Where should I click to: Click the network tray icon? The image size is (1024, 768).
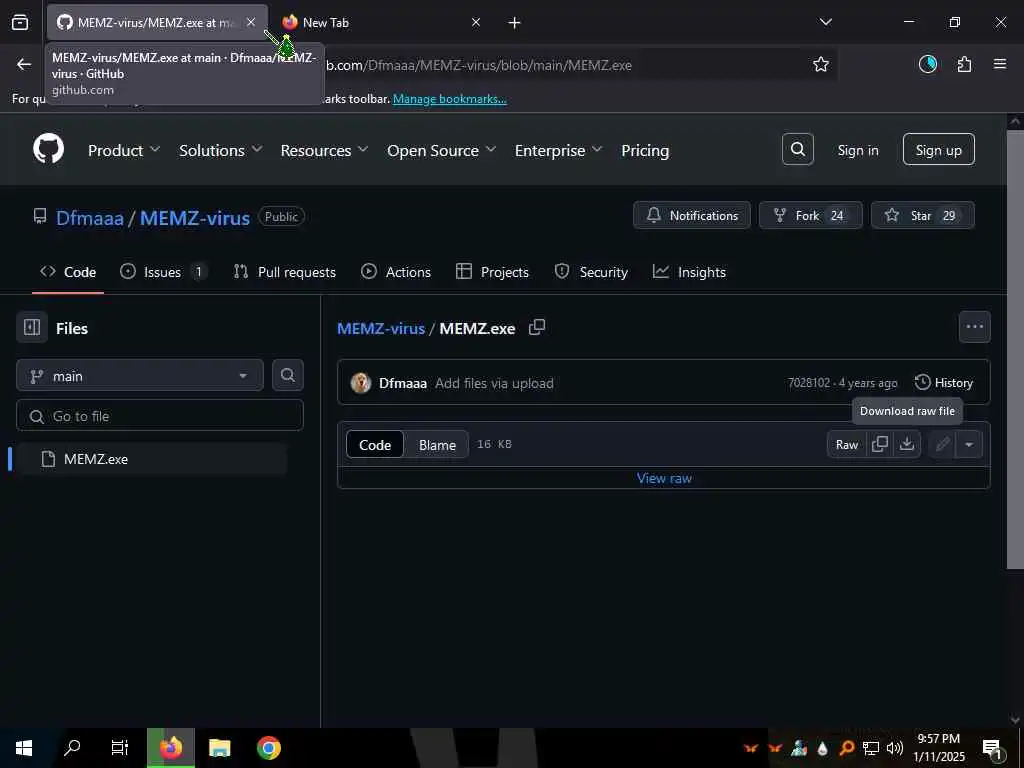tap(871, 748)
